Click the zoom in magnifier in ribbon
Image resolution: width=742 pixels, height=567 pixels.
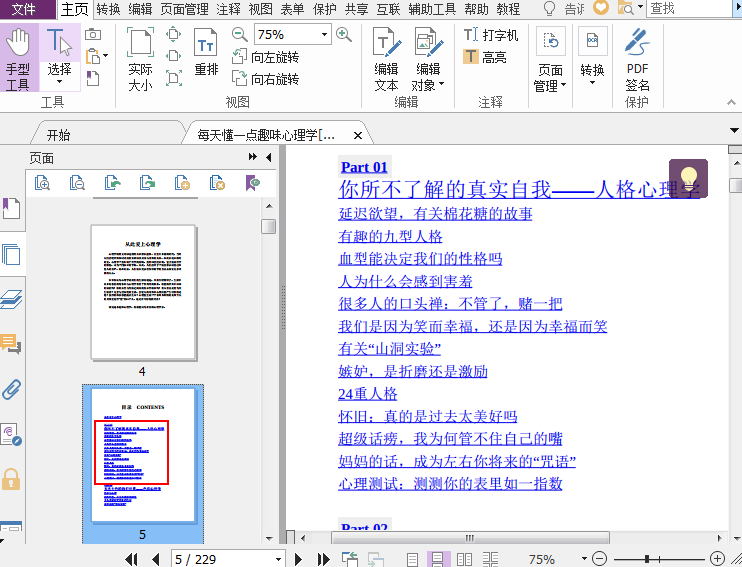point(344,34)
